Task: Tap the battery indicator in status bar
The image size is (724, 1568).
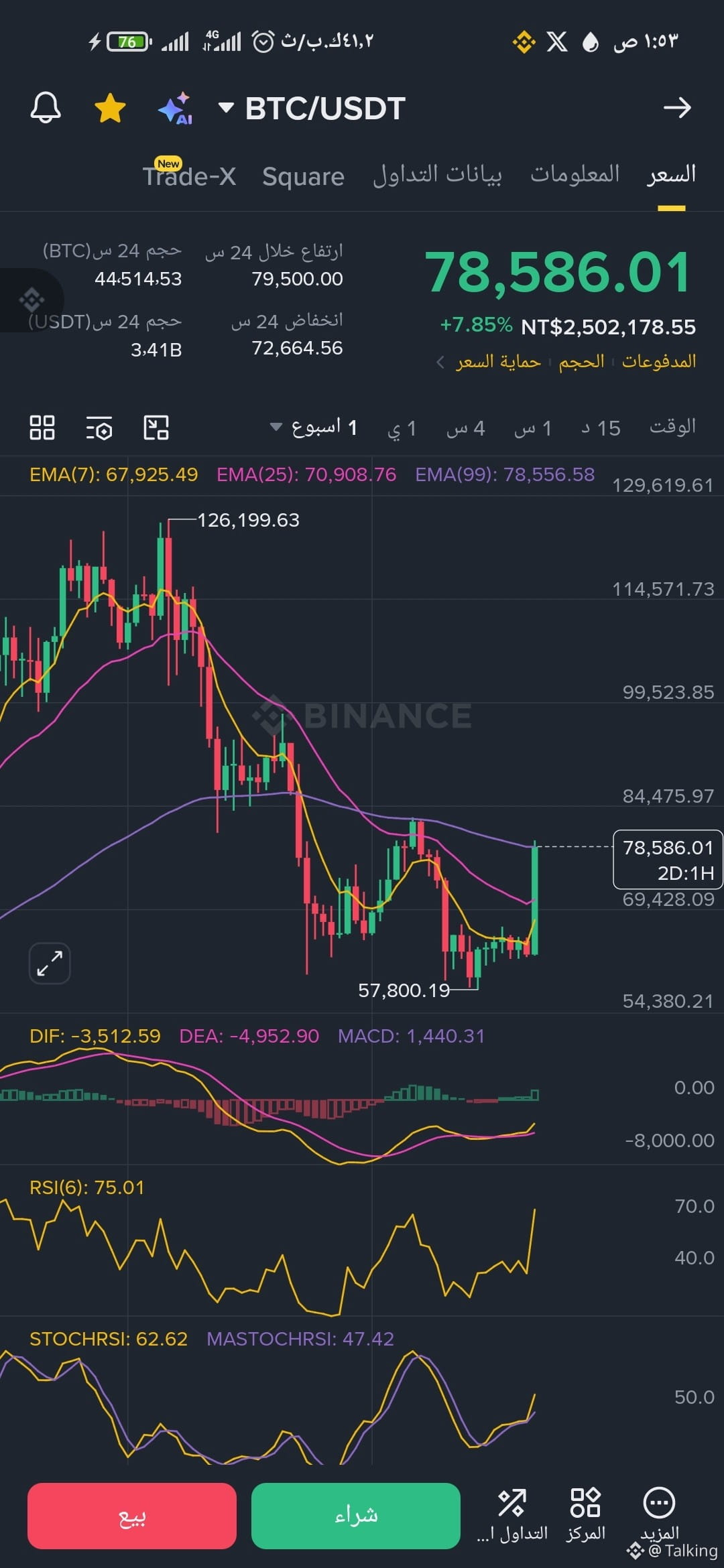Action: (x=129, y=42)
